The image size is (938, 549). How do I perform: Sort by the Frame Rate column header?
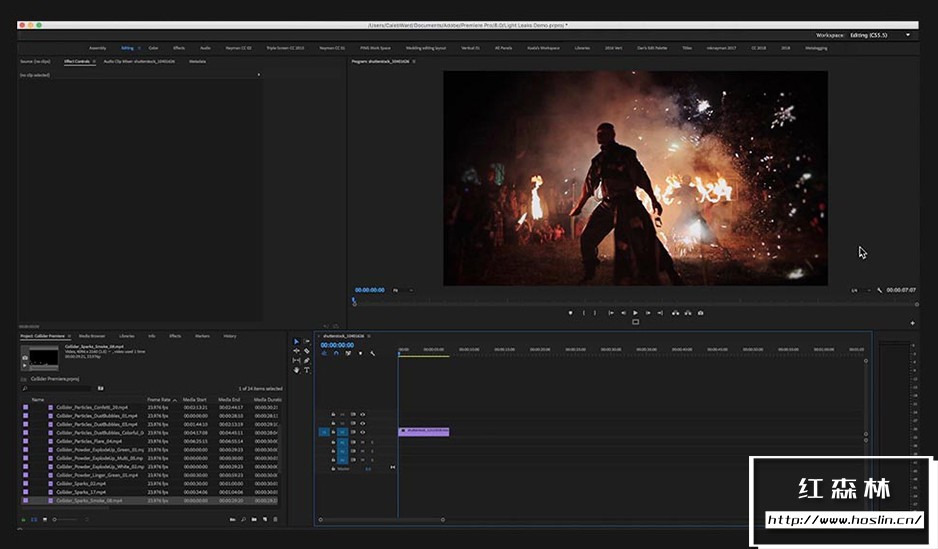158,399
